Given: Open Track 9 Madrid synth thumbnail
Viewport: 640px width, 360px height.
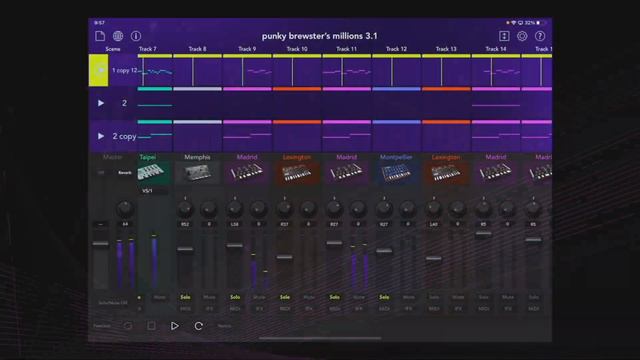Looking at the screenshot, I should [247, 173].
